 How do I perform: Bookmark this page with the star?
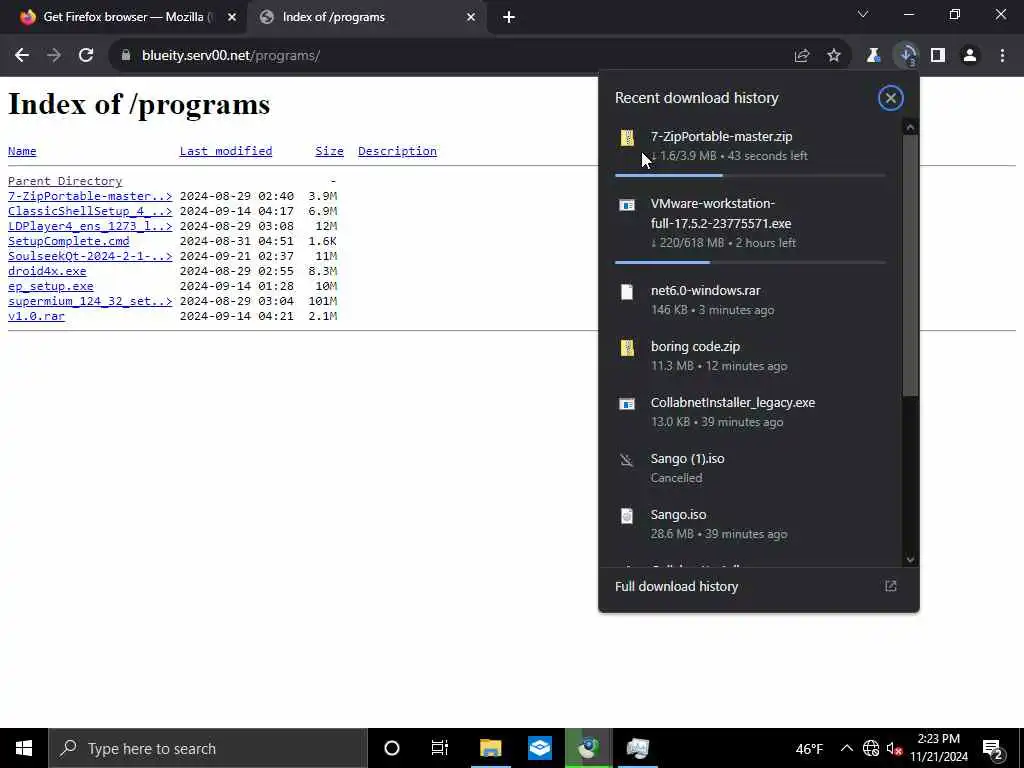(x=834, y=56)
